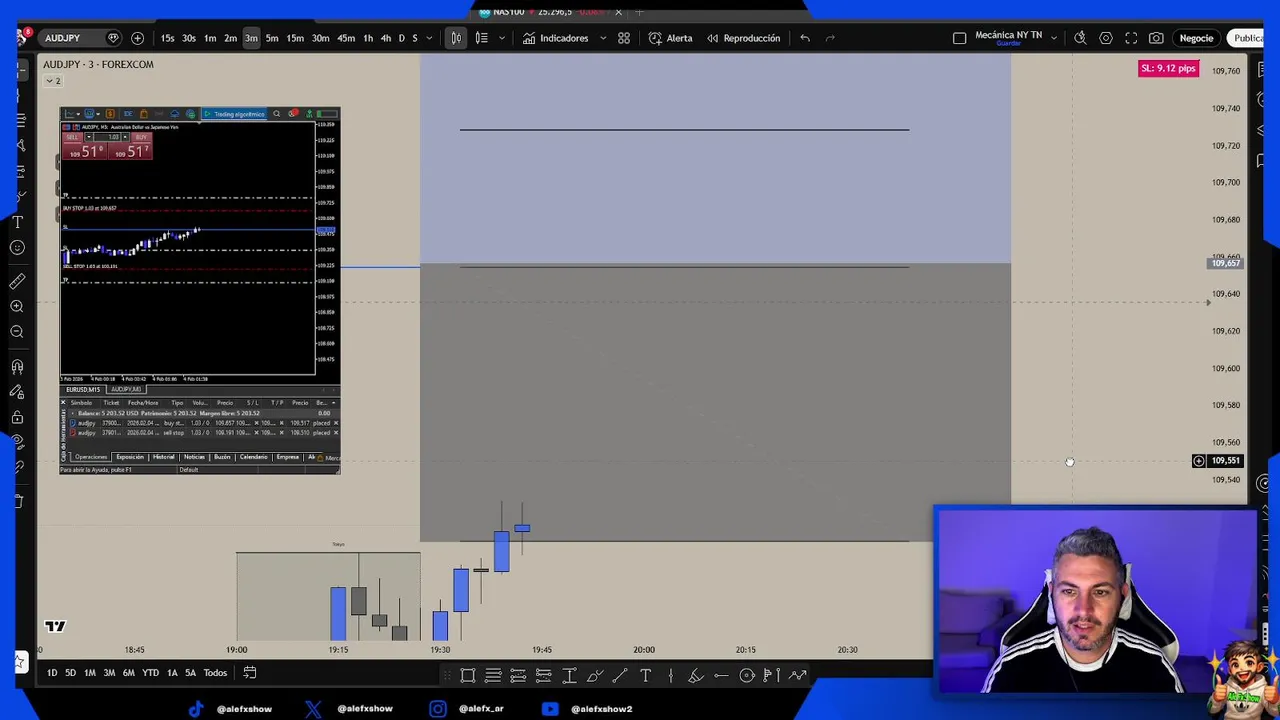Open the Mecánica NY TN layout name
Image resolution: width=1280 pixels, height=720 pixels.
1008,37
